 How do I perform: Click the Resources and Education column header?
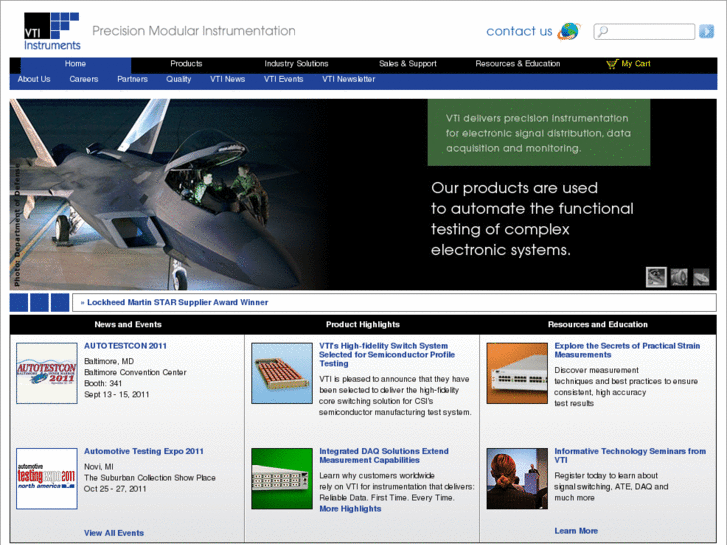[x=598, y=325]
